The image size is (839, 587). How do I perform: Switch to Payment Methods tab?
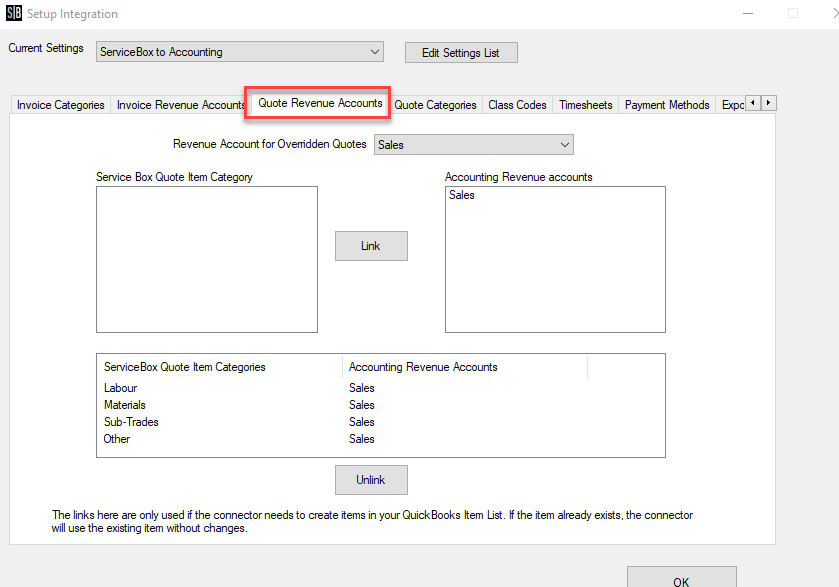(x=667, y=105)
